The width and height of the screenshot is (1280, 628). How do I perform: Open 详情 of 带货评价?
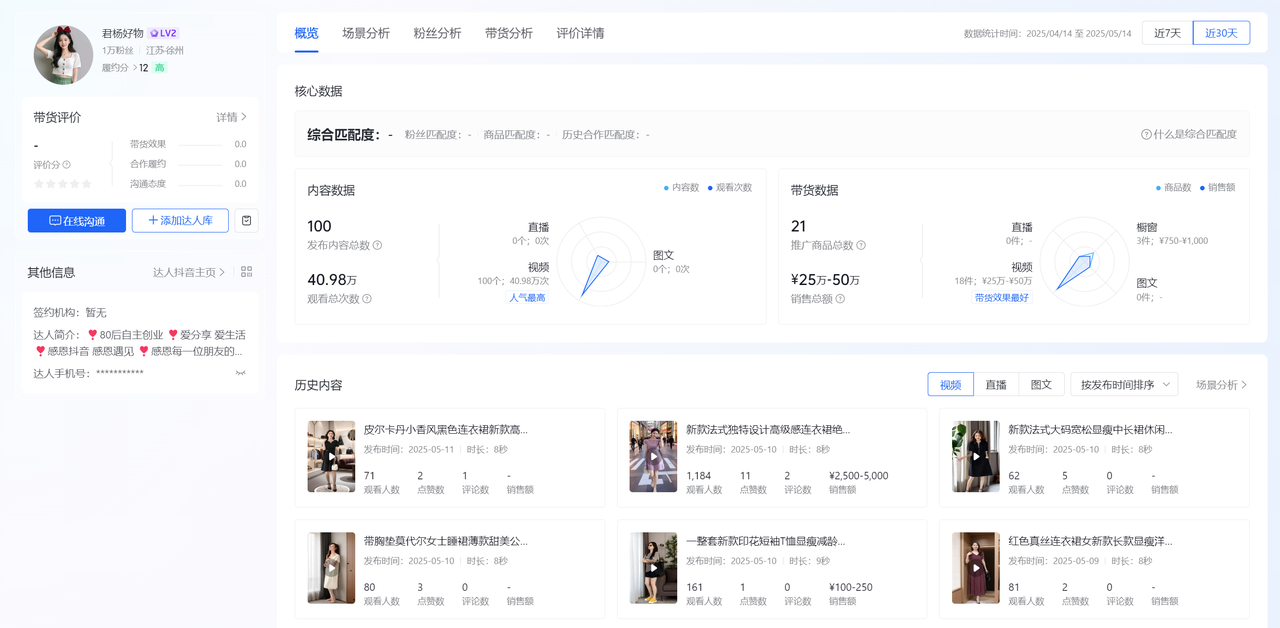(232, 117)
